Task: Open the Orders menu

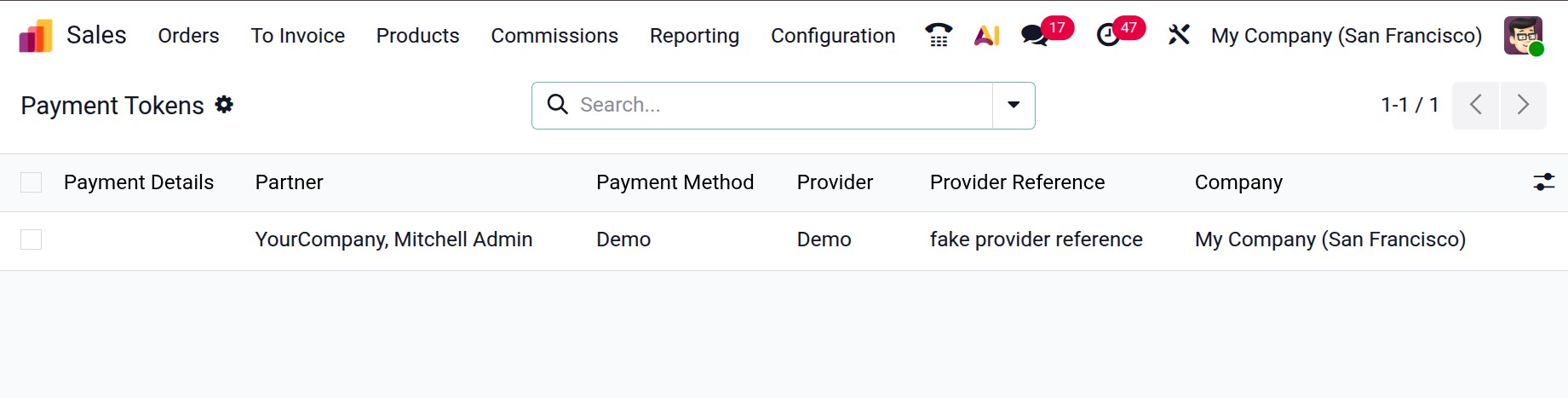Action: click(188, 36)
